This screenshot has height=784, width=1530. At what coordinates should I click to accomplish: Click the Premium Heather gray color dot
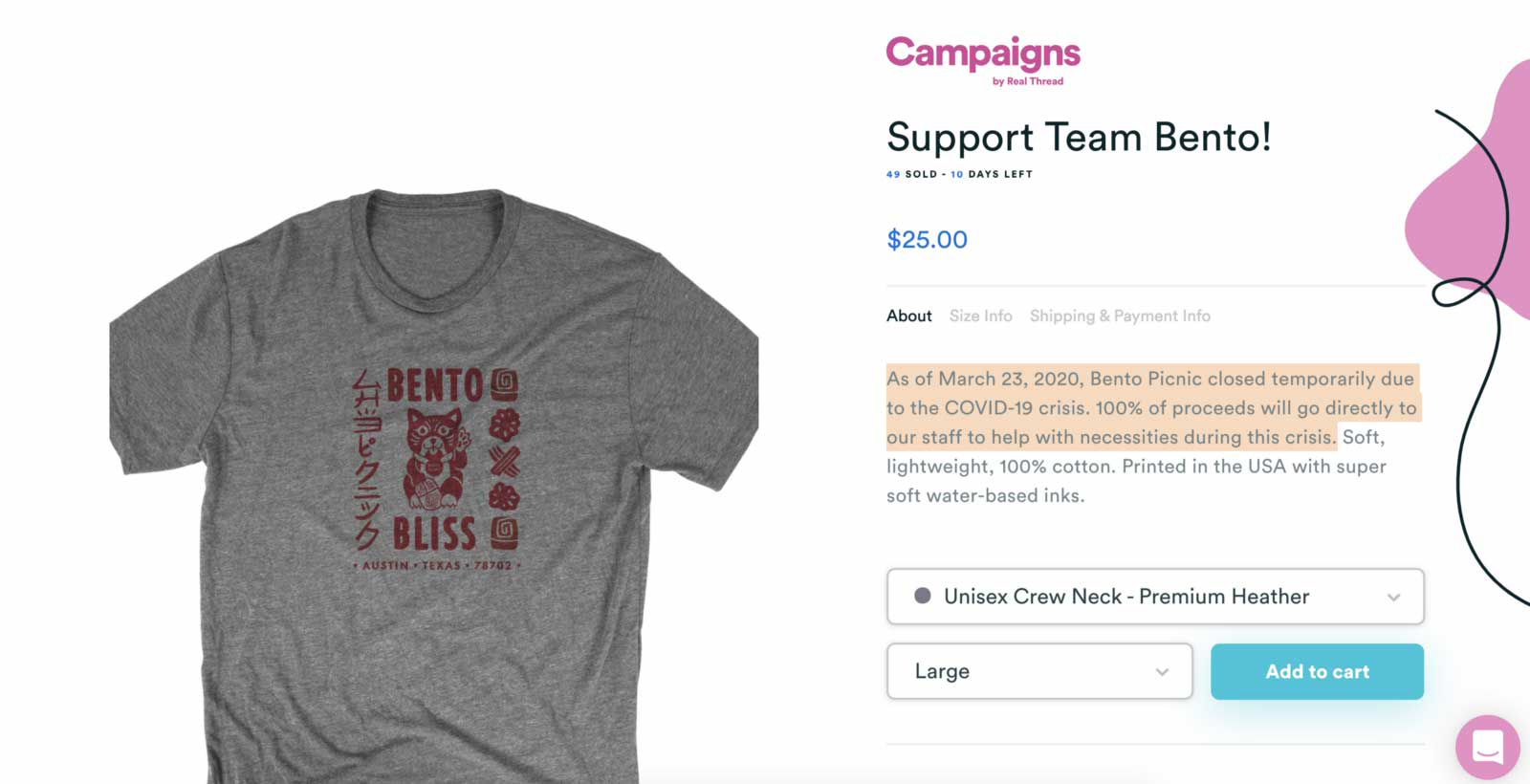[923, 596]
